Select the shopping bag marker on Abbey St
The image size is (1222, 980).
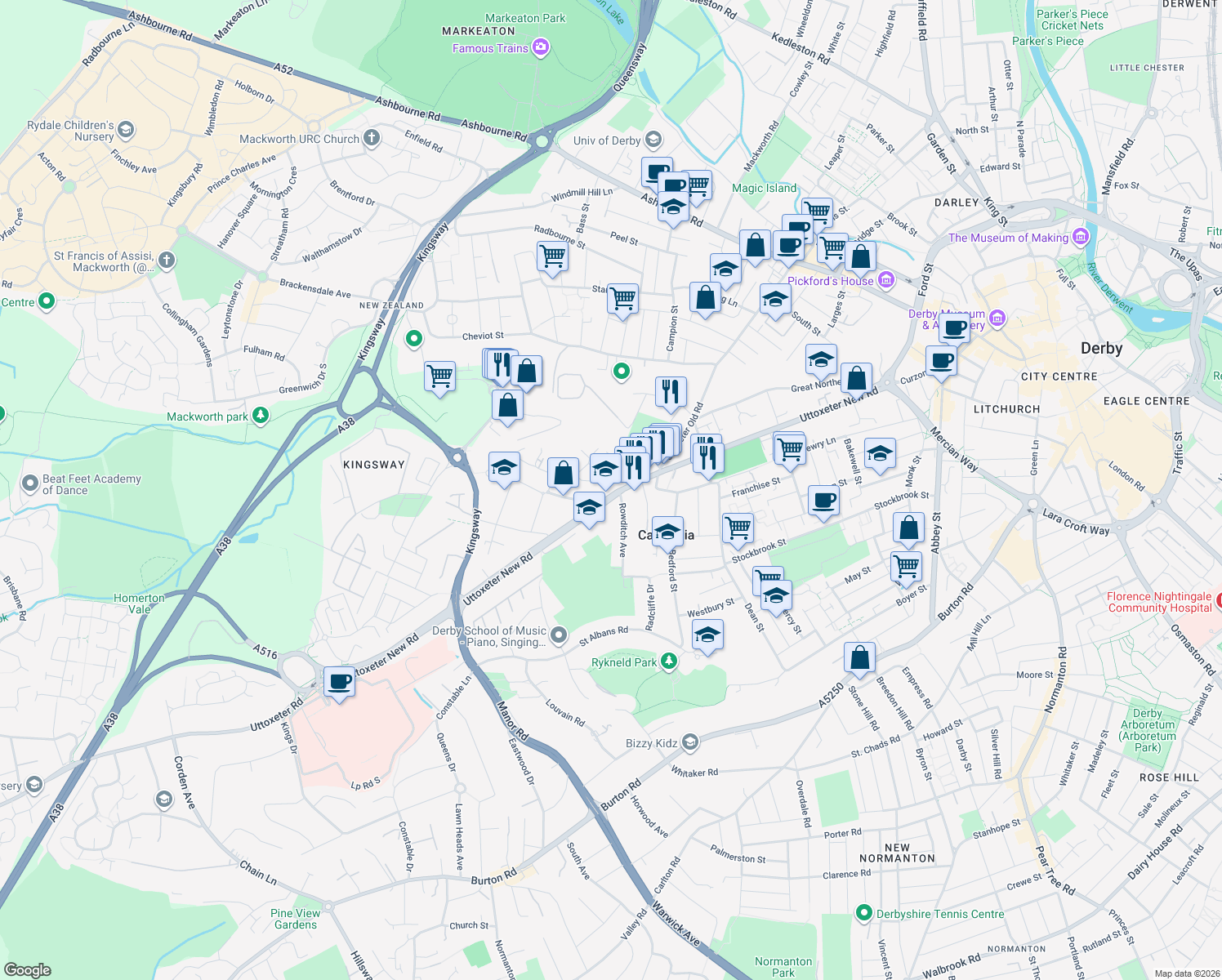pyautogui.click(x=908, y=528)
